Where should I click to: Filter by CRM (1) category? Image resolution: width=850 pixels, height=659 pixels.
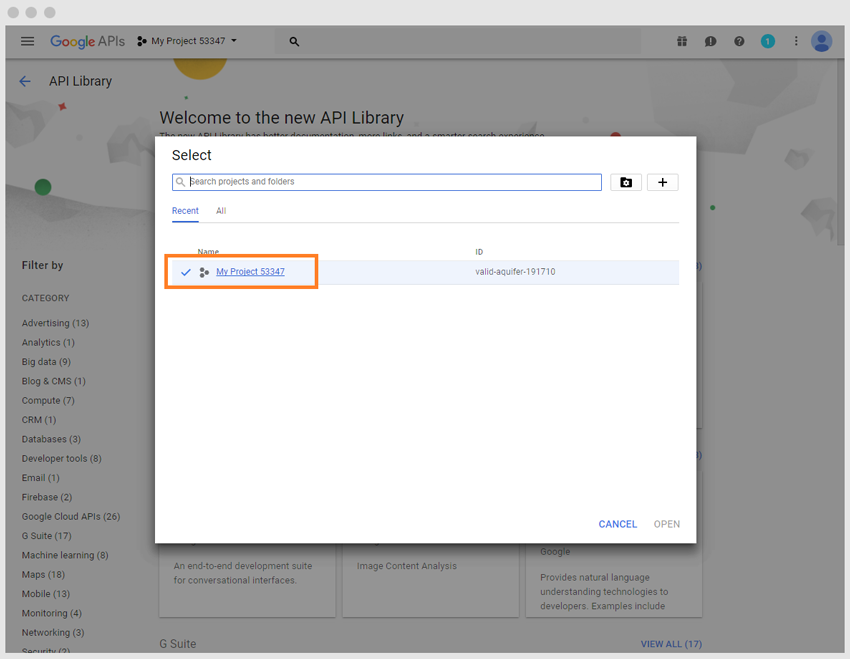39,419
